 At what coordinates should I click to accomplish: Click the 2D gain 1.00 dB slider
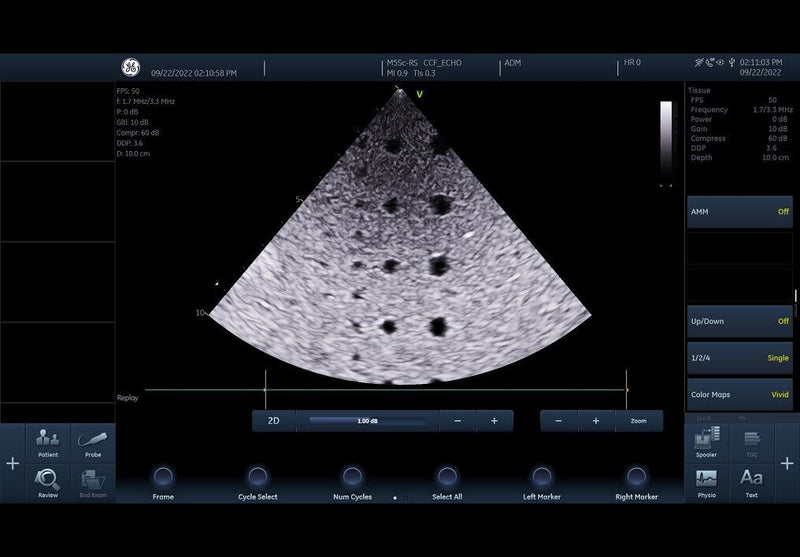367,421
